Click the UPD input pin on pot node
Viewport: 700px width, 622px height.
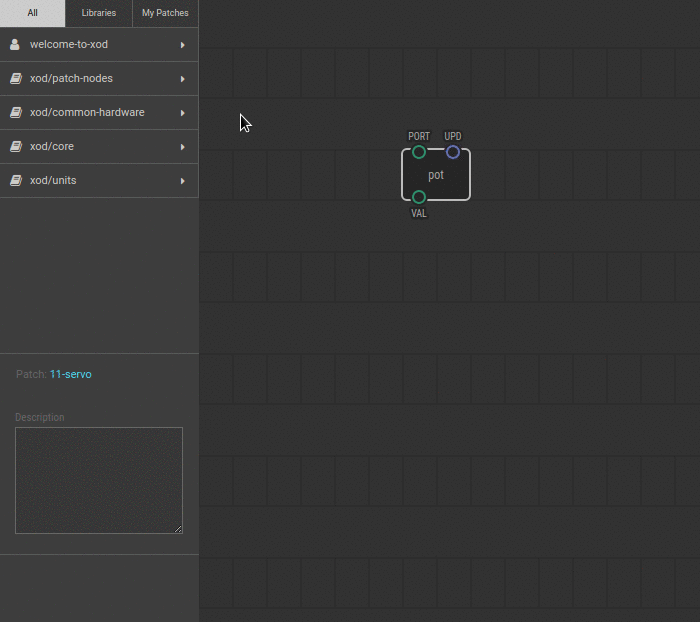[453, 152]
